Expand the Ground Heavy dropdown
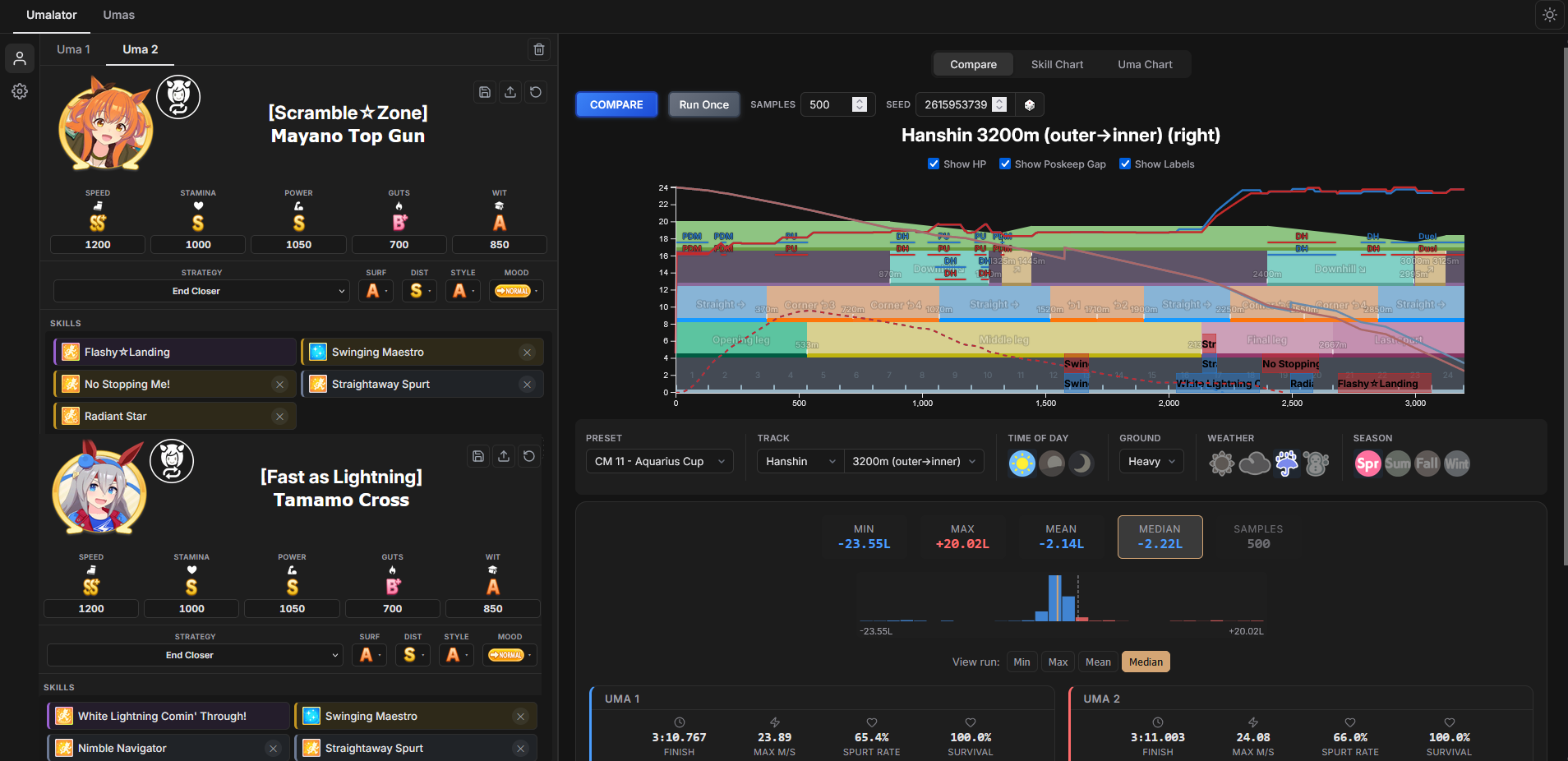The width and height of the screenshot is (1568, 761). coord(1151,461)
